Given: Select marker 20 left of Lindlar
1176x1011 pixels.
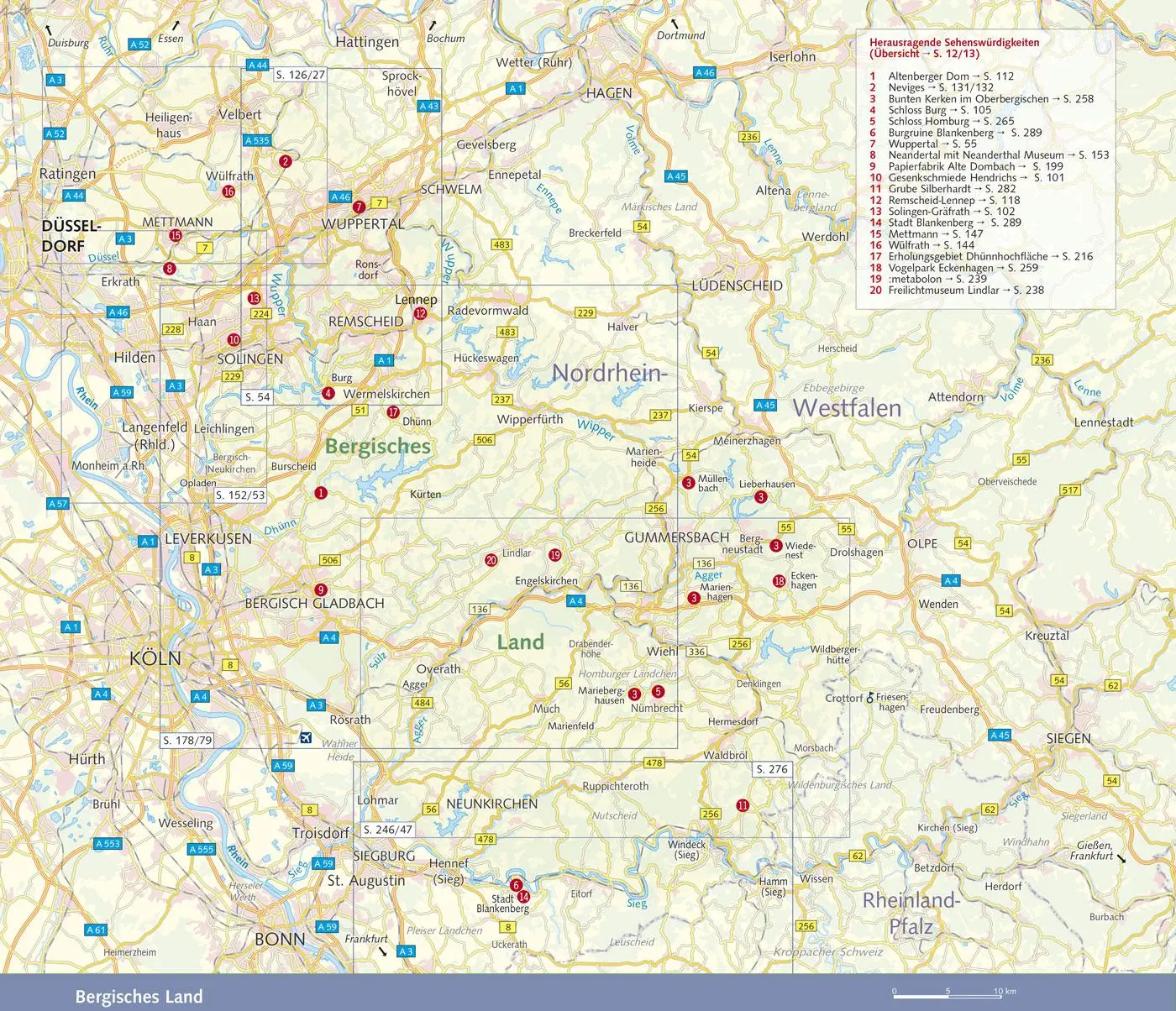Looking at the screenshot, I should pyautogui.click(x=491, y=560).
